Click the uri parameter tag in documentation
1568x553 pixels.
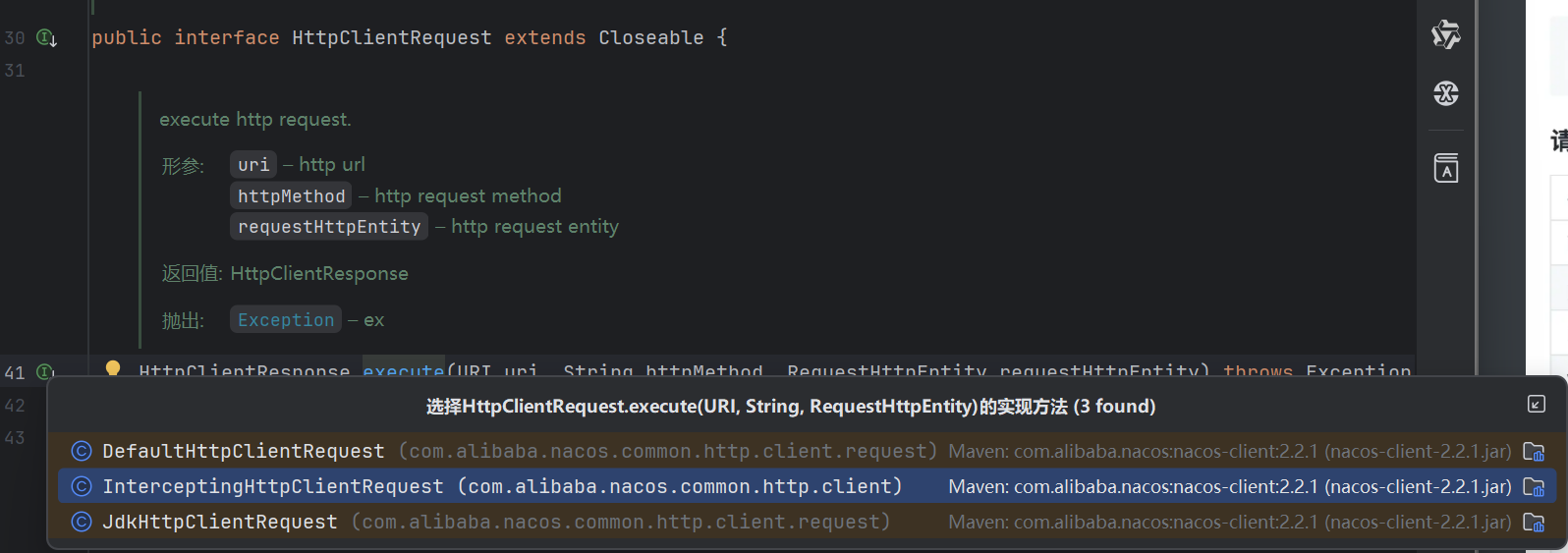pos(253,165)
